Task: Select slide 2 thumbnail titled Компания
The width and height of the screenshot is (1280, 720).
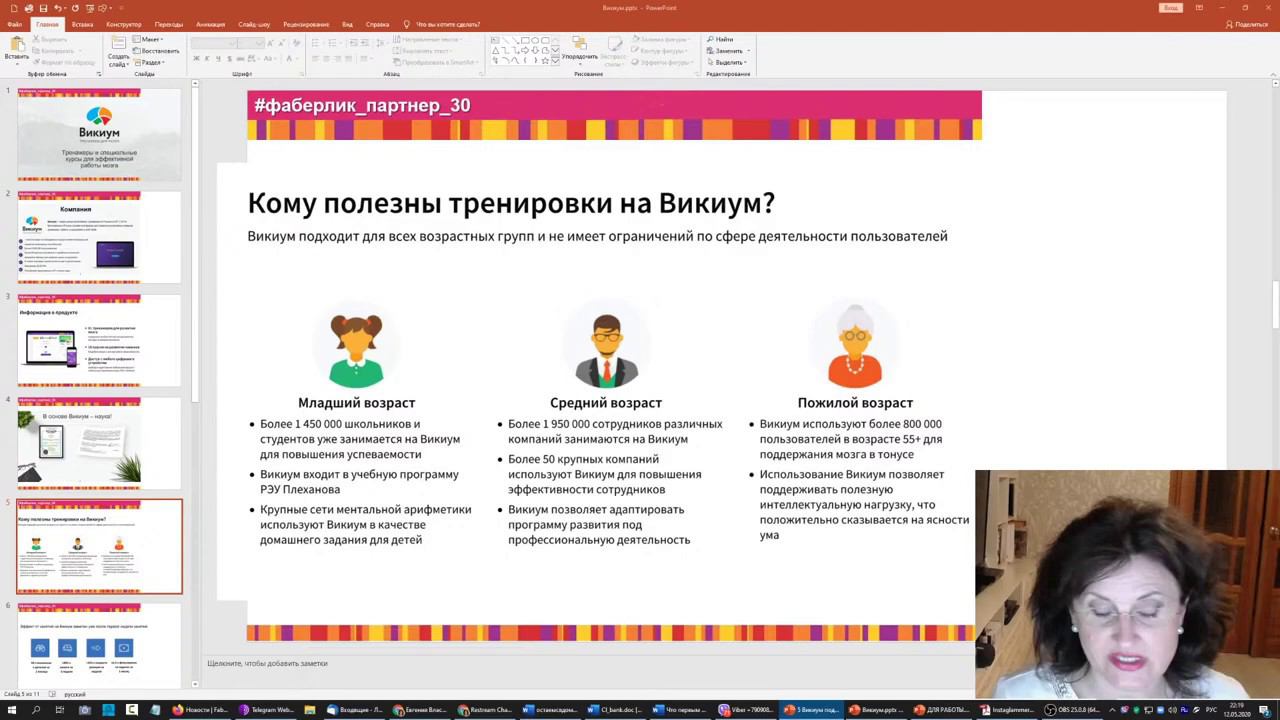Action: pos(99,238)
